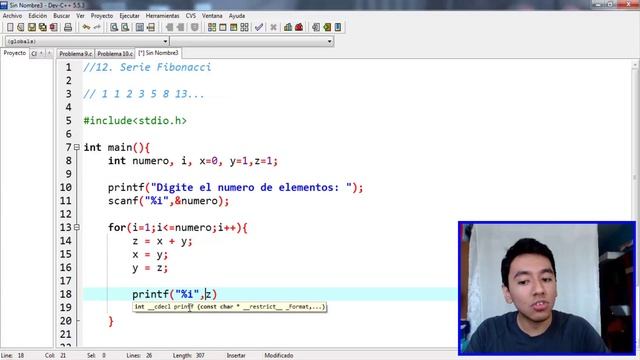640x360 pixels.
Task: Open profile analysis chart icon
Action: pos(288,27)
